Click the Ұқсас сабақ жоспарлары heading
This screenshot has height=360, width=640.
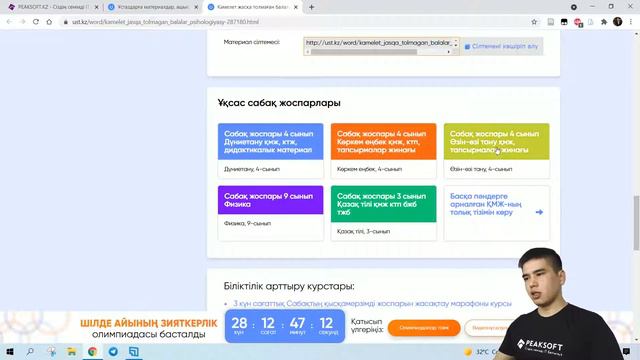coord(279,103)
